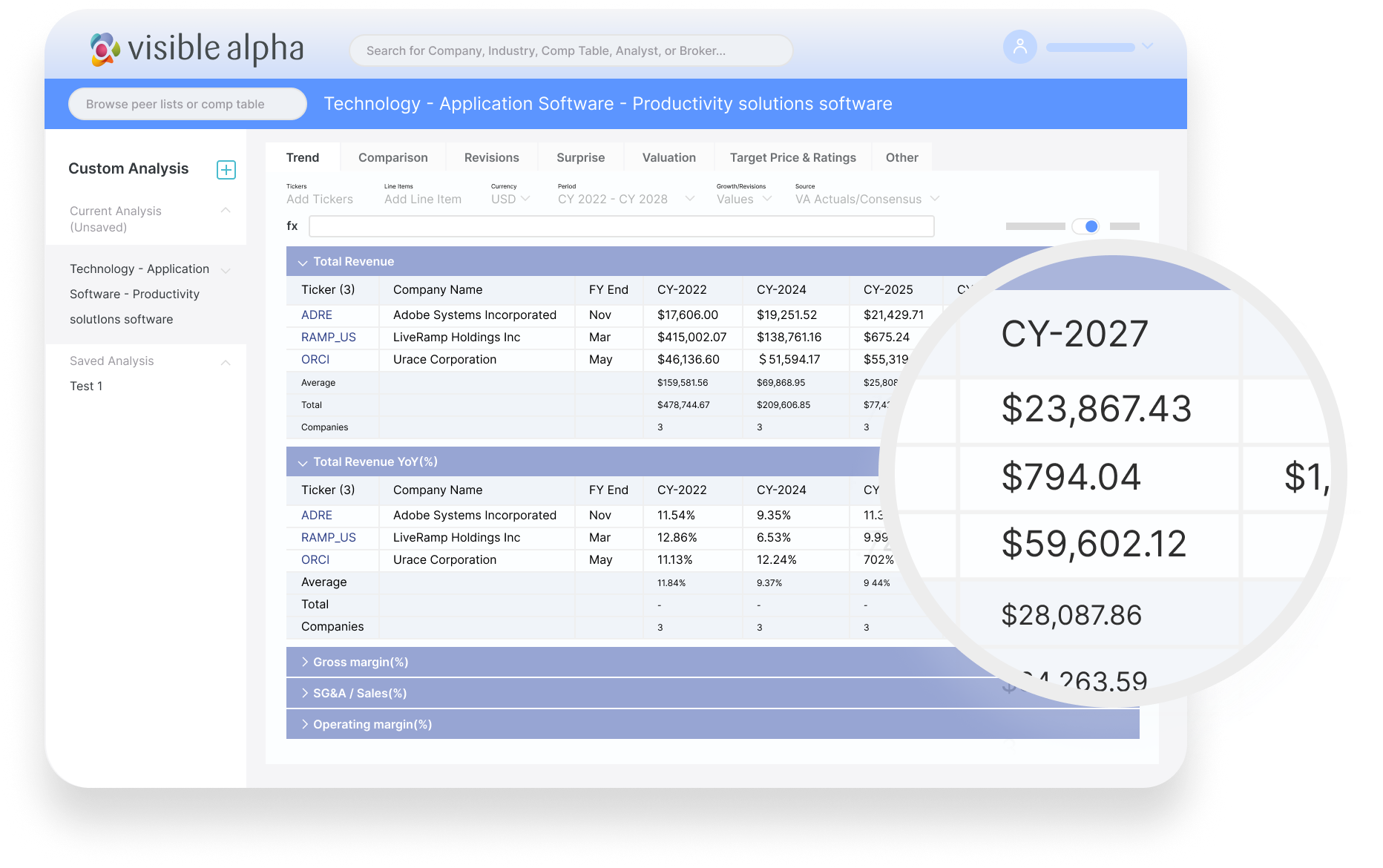Select the $415,002.07 revenue cell
Image resolution: width=1383 pixels, height=868 pixels.
[x=692, y=337]
